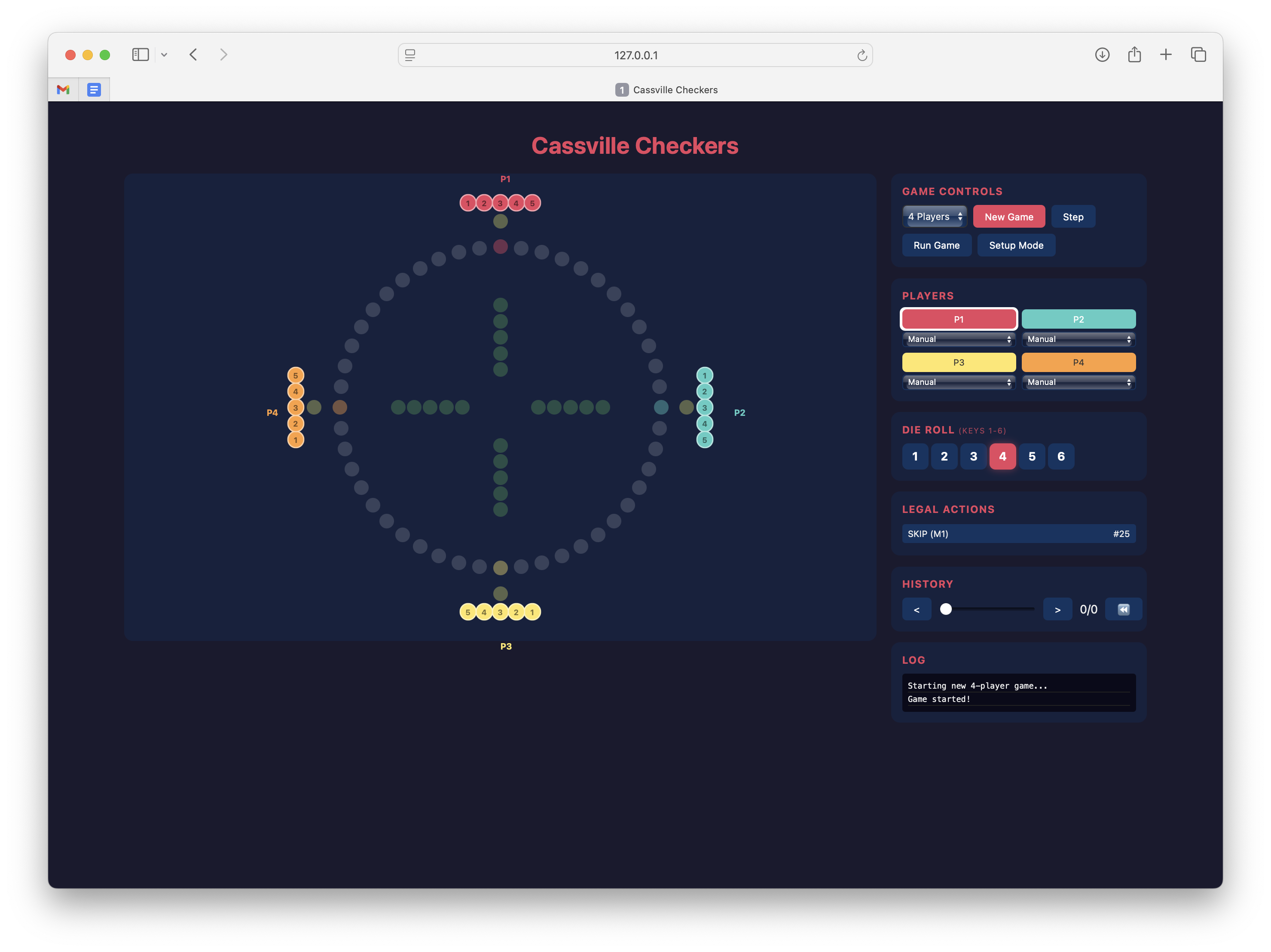Click the share icon in toolbar
The image size is (1271, 952).
(x=1134, y=55)
